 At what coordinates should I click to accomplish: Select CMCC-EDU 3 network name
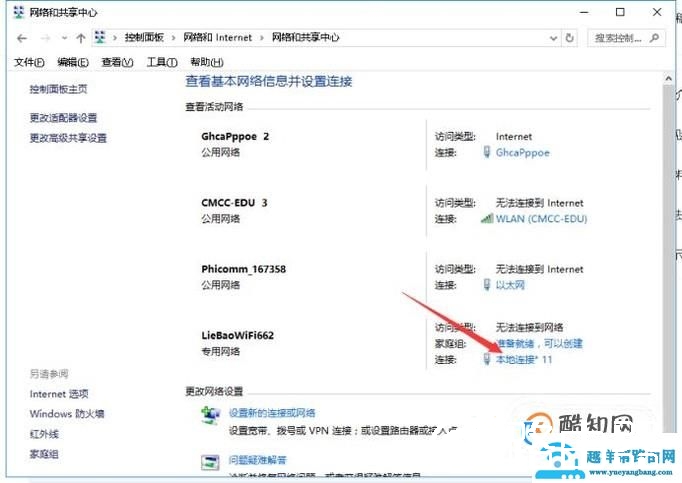(234, 203)
